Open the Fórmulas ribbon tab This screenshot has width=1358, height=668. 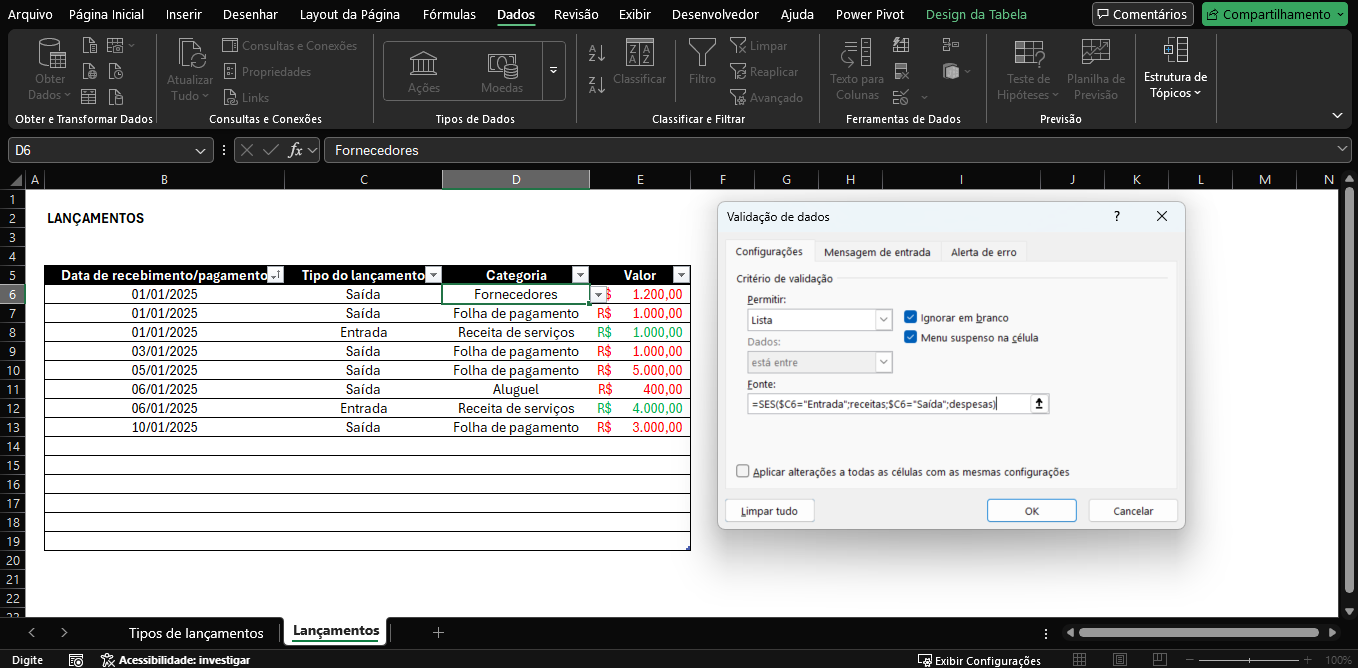click(x=449, y=14)
